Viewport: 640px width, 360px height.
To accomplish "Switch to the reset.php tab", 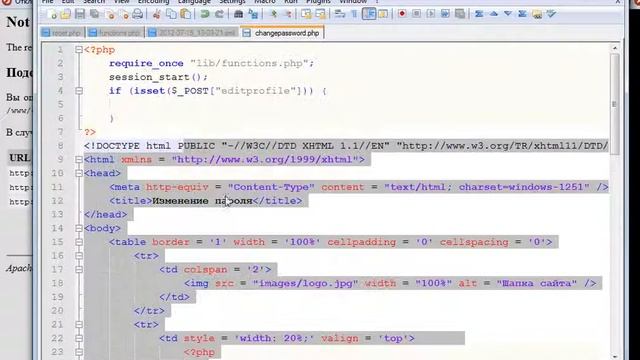I will click(63, 33).
